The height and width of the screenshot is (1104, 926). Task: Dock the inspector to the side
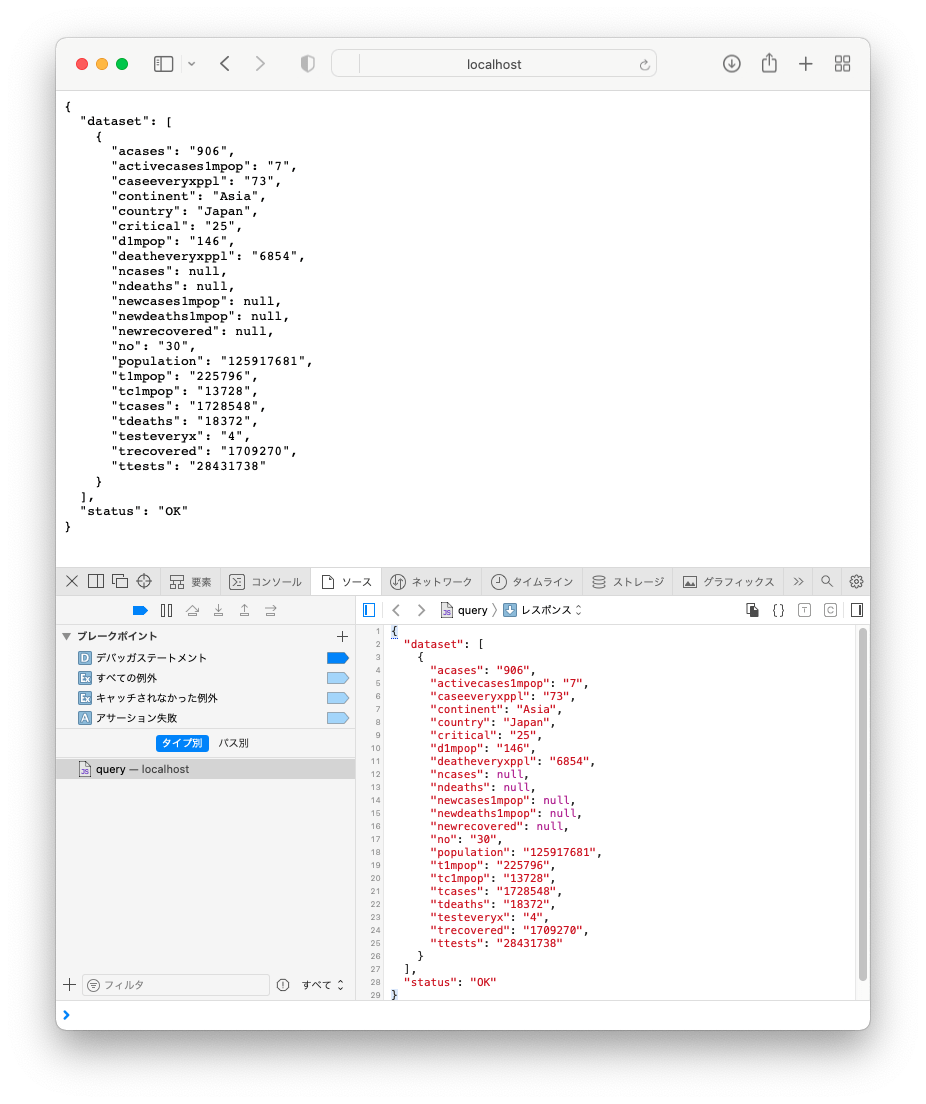click(96, 582)
